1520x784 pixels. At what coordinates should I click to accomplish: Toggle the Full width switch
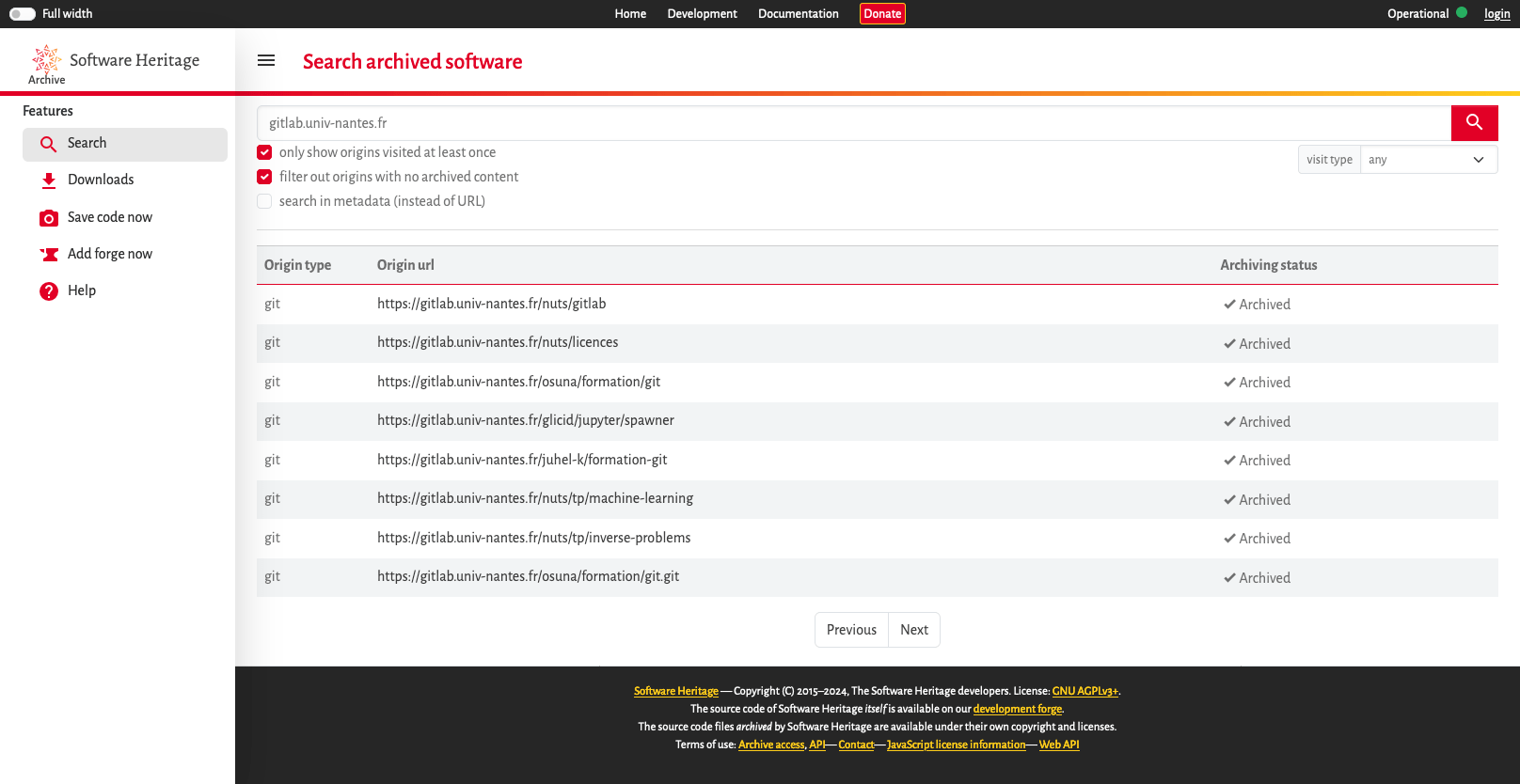[x=23, y=14]
